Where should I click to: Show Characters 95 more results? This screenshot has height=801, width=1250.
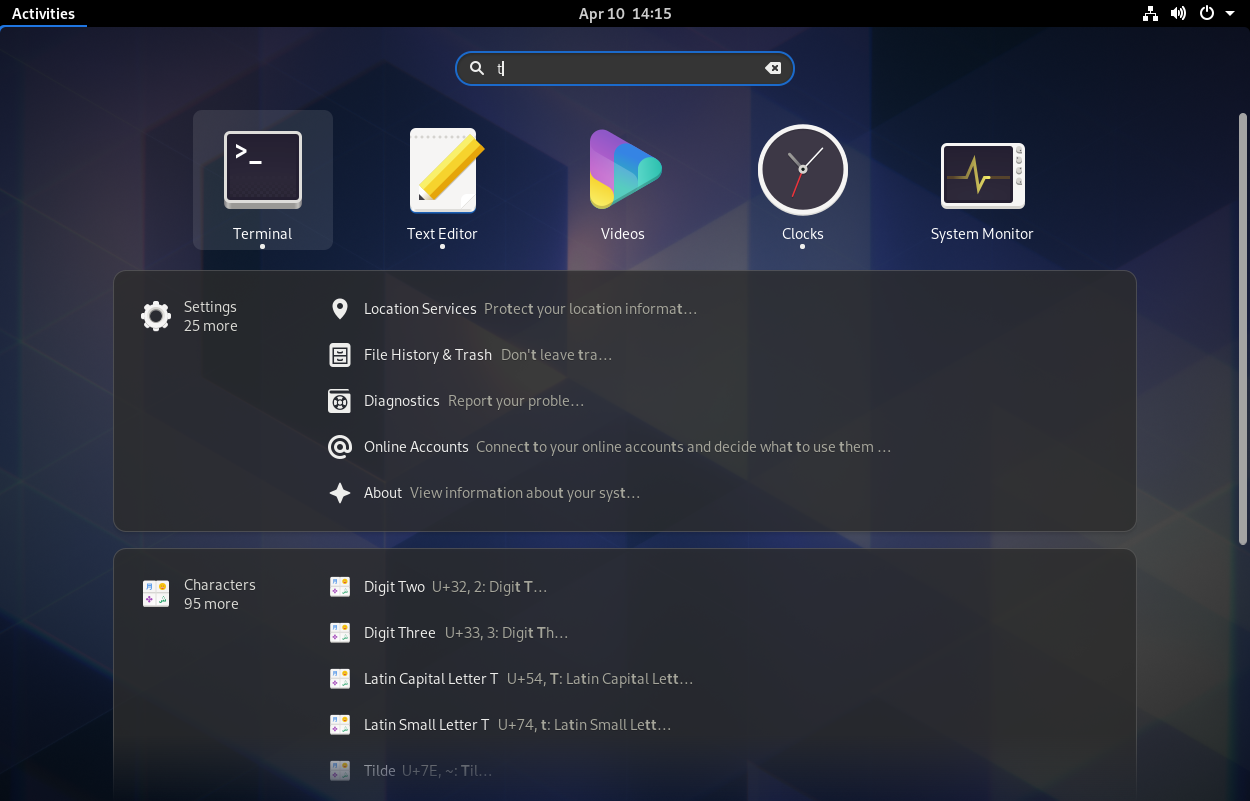click(210, 594)
